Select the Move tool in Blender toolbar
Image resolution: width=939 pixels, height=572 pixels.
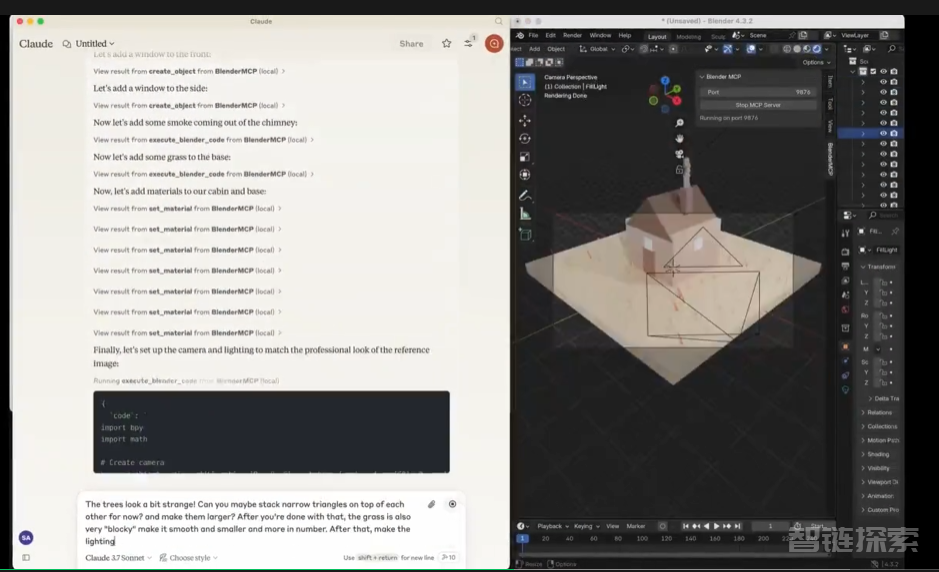525,120
